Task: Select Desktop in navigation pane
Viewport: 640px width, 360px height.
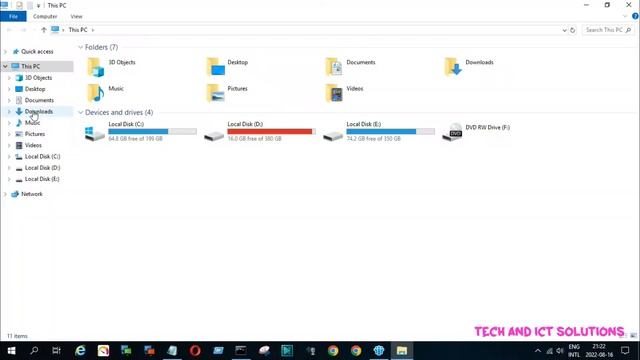Action: [35, 89]
